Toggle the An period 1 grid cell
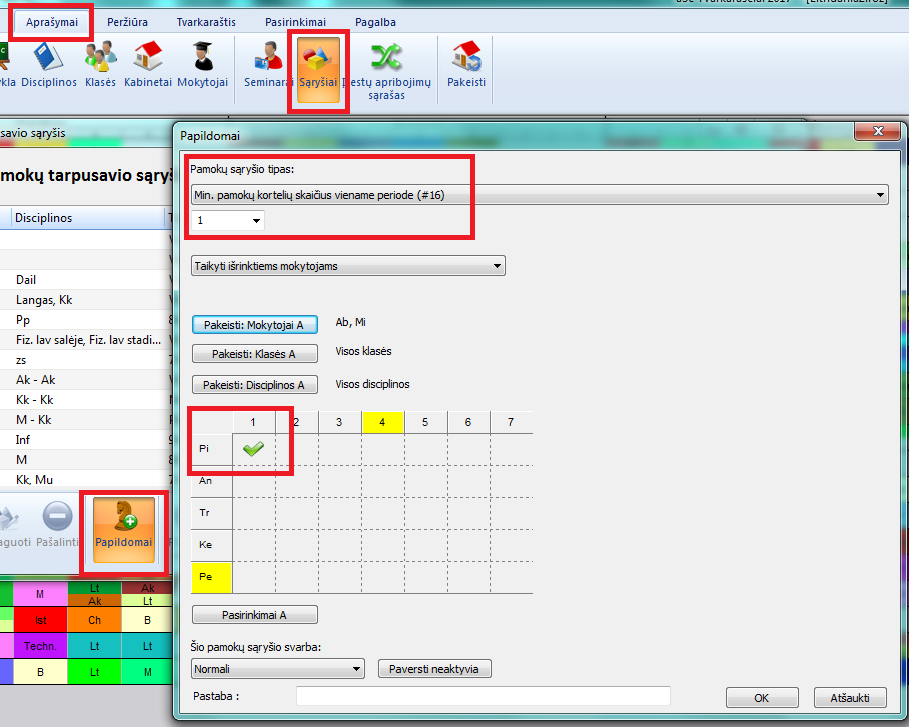The image size is (909, 727). [x=253, y=481]
